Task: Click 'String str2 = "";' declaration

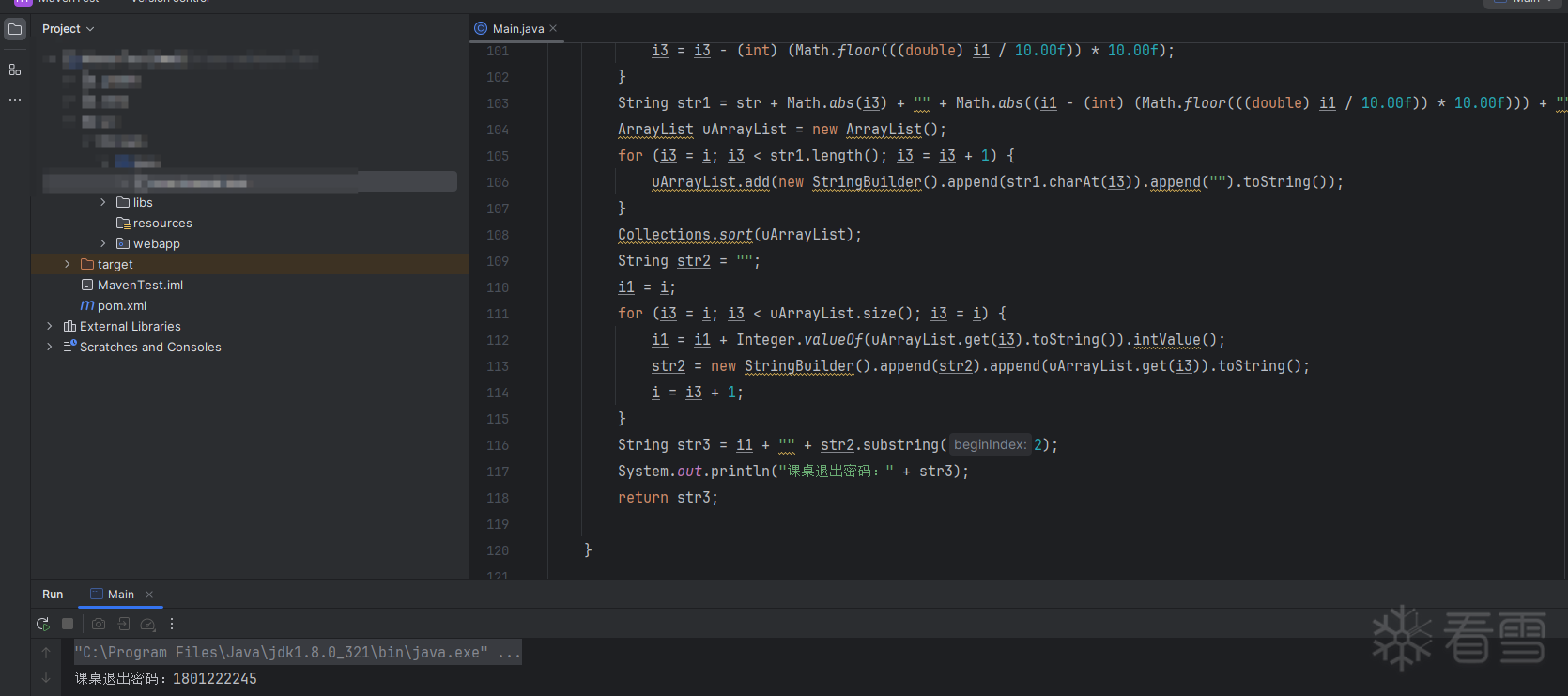Action: click(689, 261)
